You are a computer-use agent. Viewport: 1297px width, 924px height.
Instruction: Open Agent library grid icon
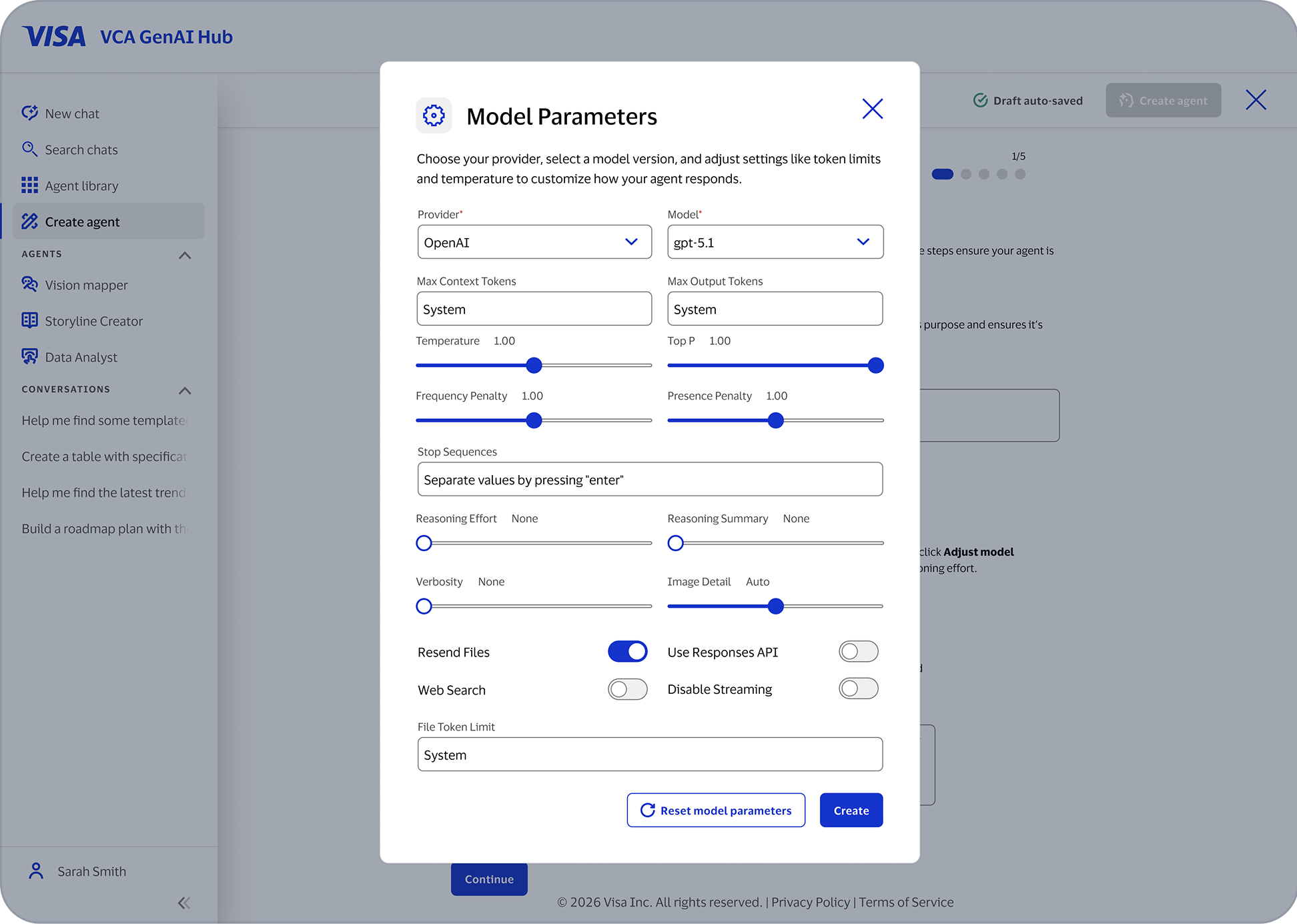(x=29, y=185)
